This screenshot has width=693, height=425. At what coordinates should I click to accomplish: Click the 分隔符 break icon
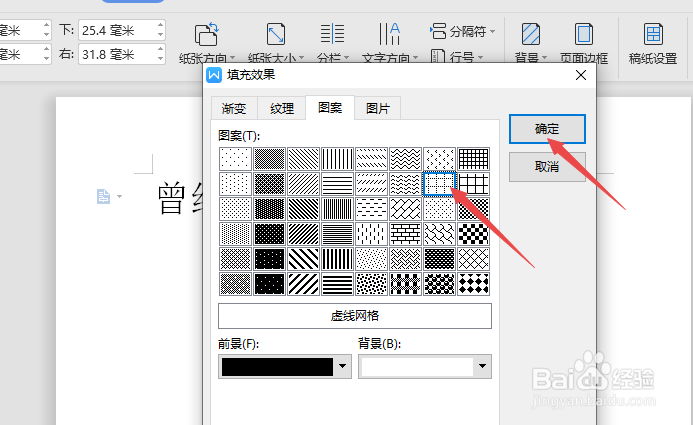(438, 31)
